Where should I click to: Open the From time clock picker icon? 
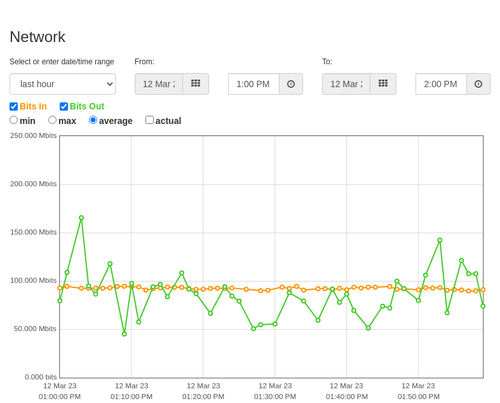291,84
